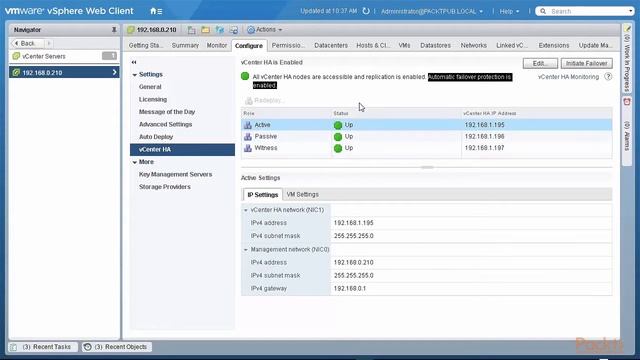Image resolution: width=640 pixels, height=360 pixels.
Task: Click the pin icon in Navigator panel
Action: (x=114, y=30)
